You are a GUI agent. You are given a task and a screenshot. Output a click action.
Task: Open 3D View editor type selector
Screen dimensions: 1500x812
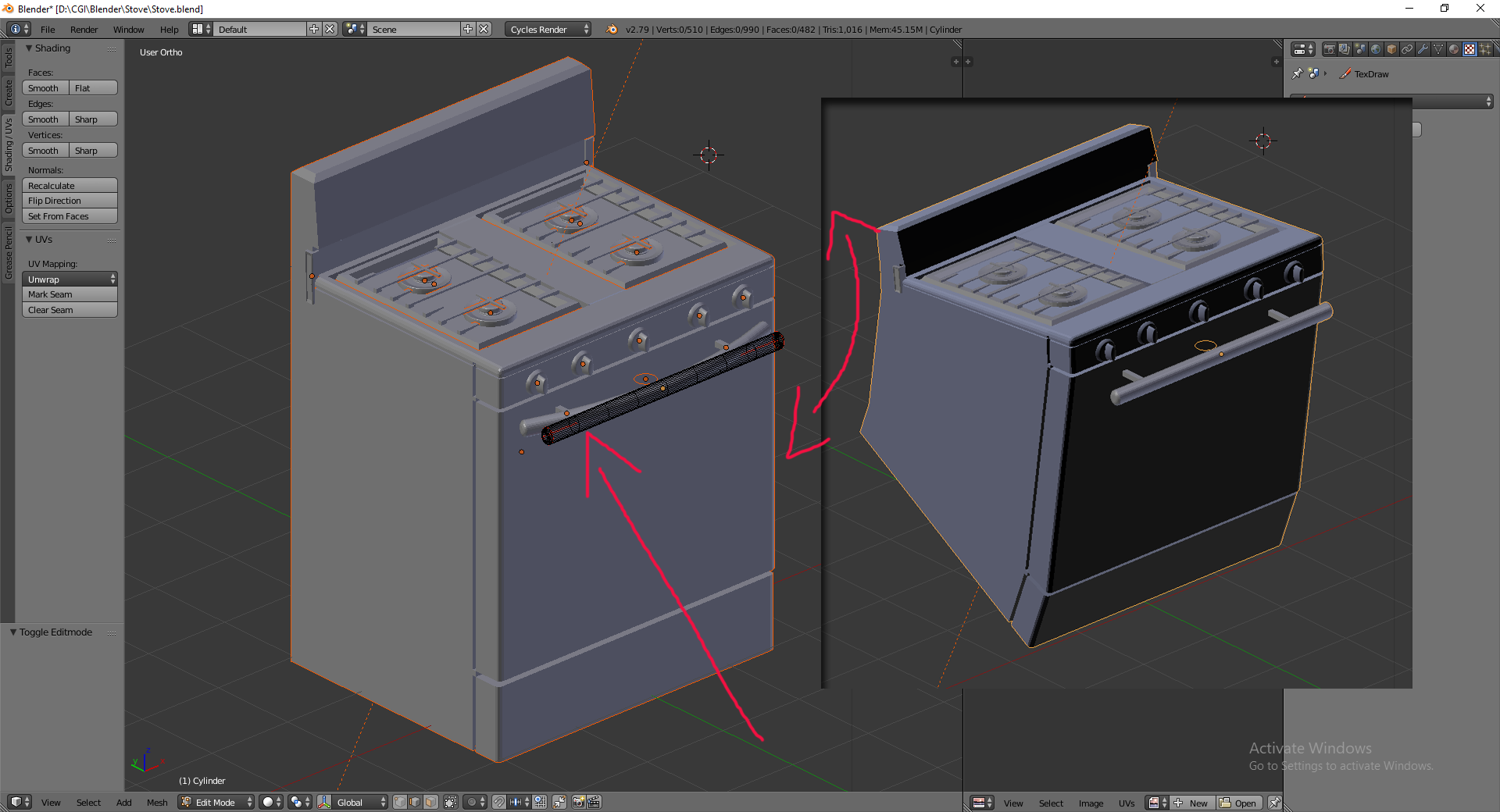pyautogui.click(x=20, y=802)
